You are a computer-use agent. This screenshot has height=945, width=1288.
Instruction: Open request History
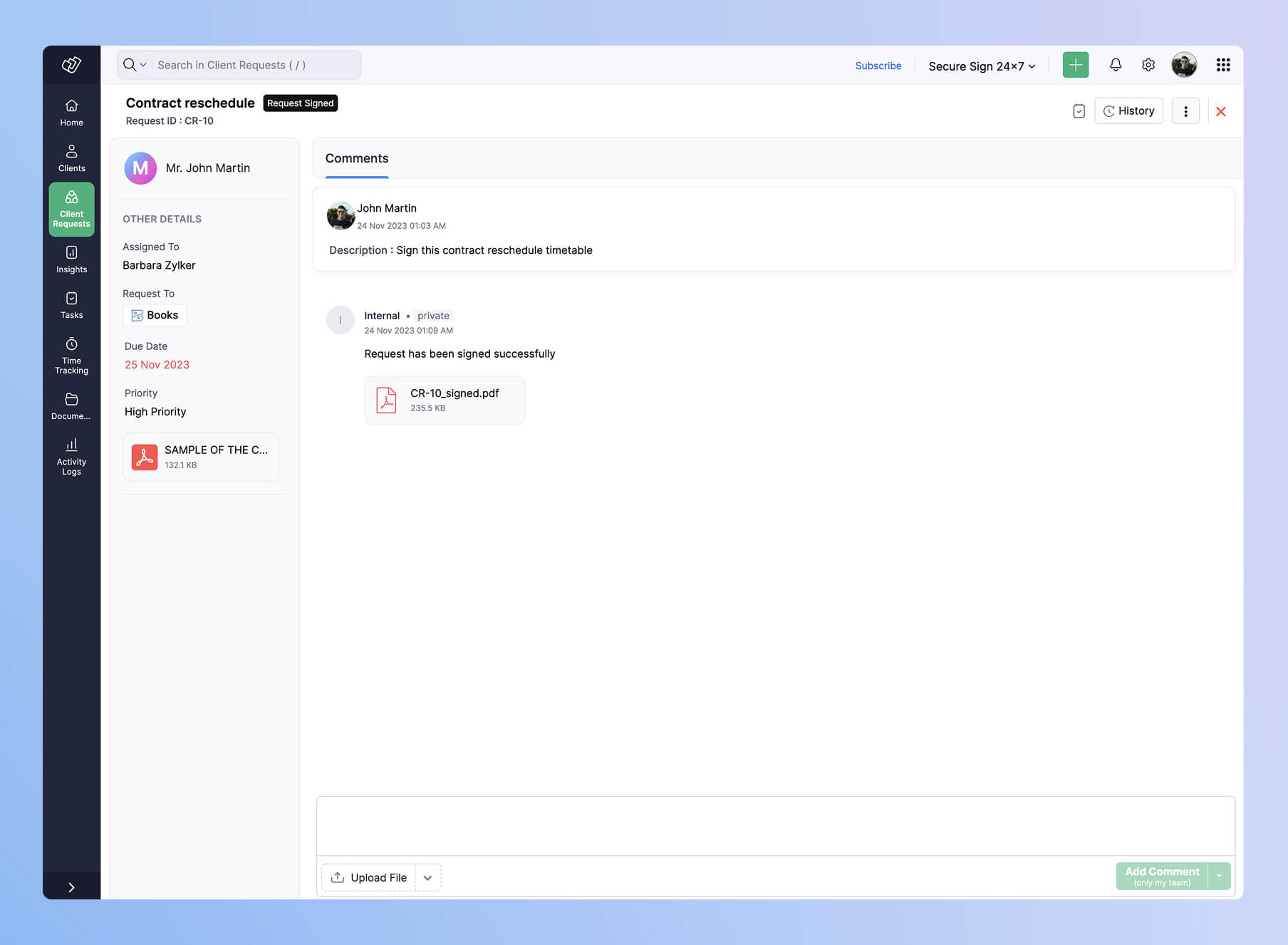pos(1128,111)
